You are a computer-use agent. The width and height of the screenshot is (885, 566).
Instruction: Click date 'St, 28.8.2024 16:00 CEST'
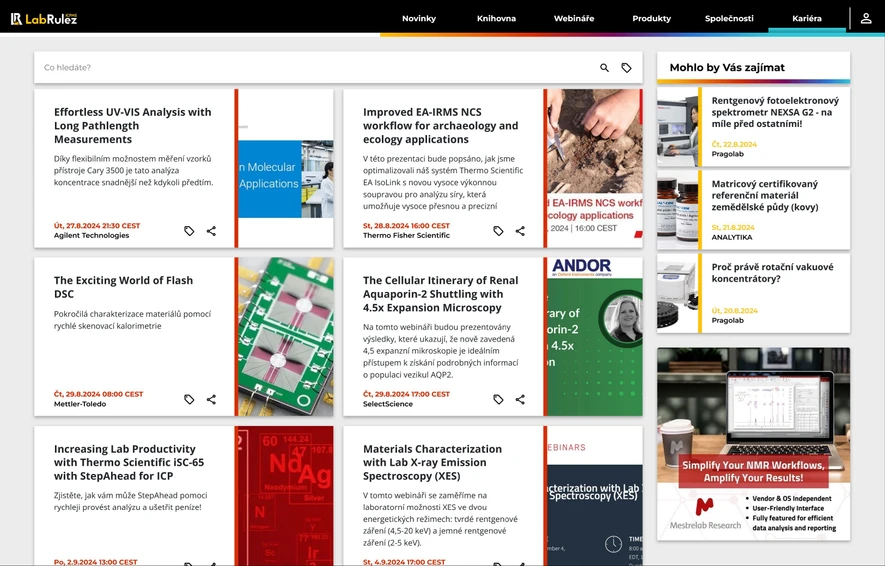tap(406, 226)
